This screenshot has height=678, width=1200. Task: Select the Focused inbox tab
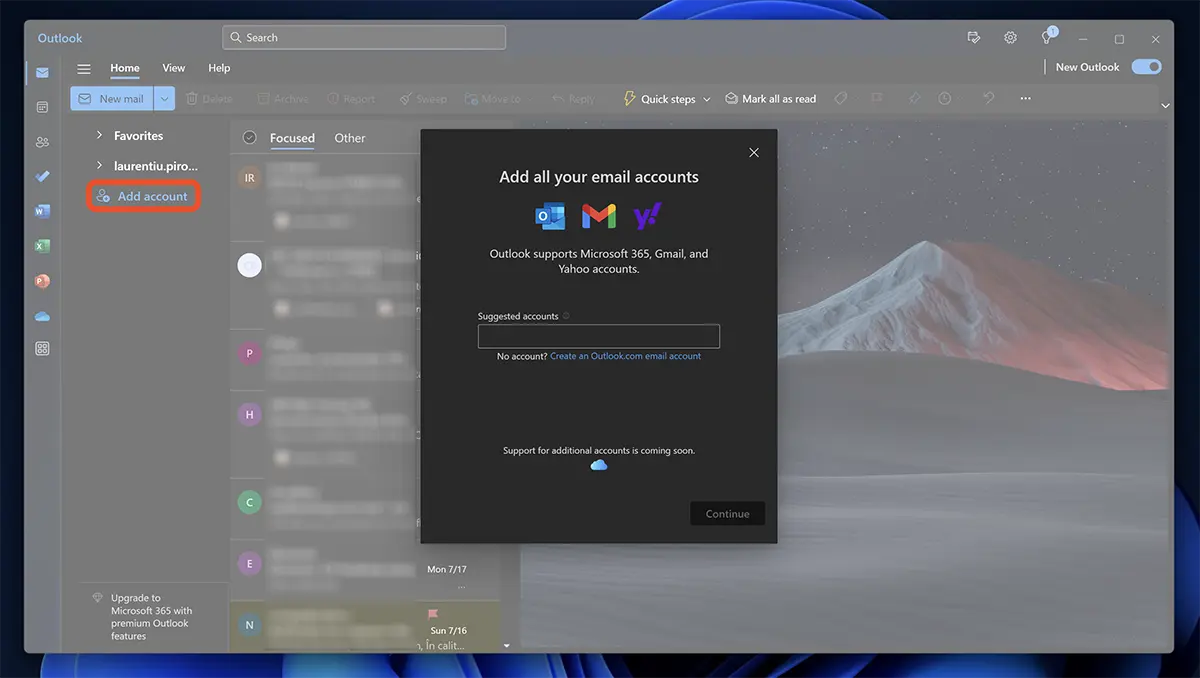click(x=292, y=138)
